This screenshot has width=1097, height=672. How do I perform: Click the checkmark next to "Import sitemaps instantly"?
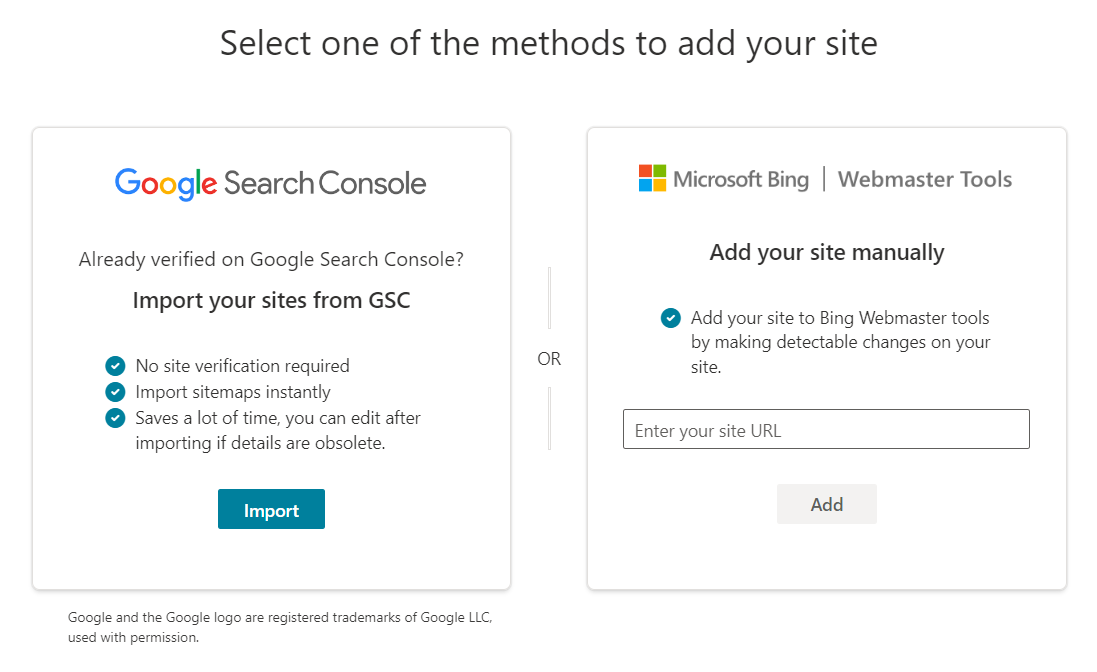coord(114,392)
